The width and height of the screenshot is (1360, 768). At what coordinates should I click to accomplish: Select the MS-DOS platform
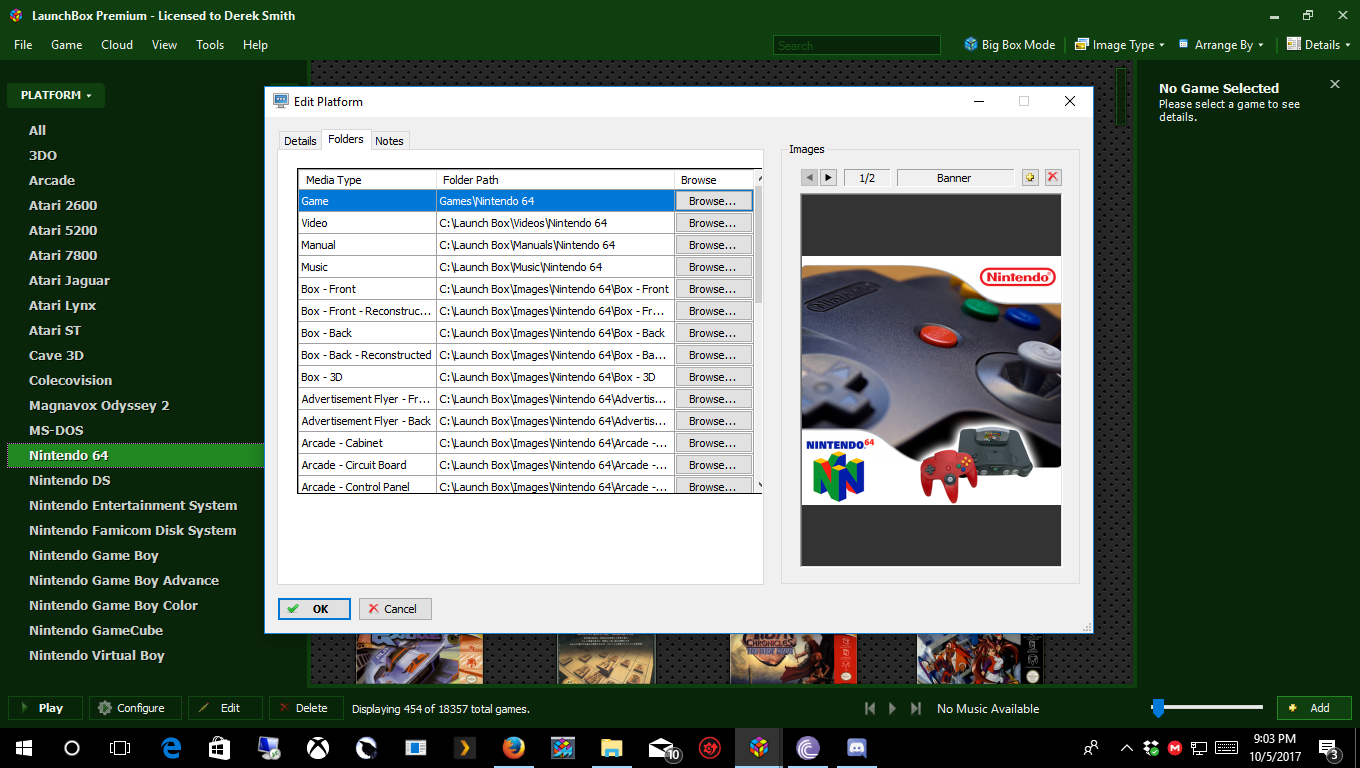point(56,430)
